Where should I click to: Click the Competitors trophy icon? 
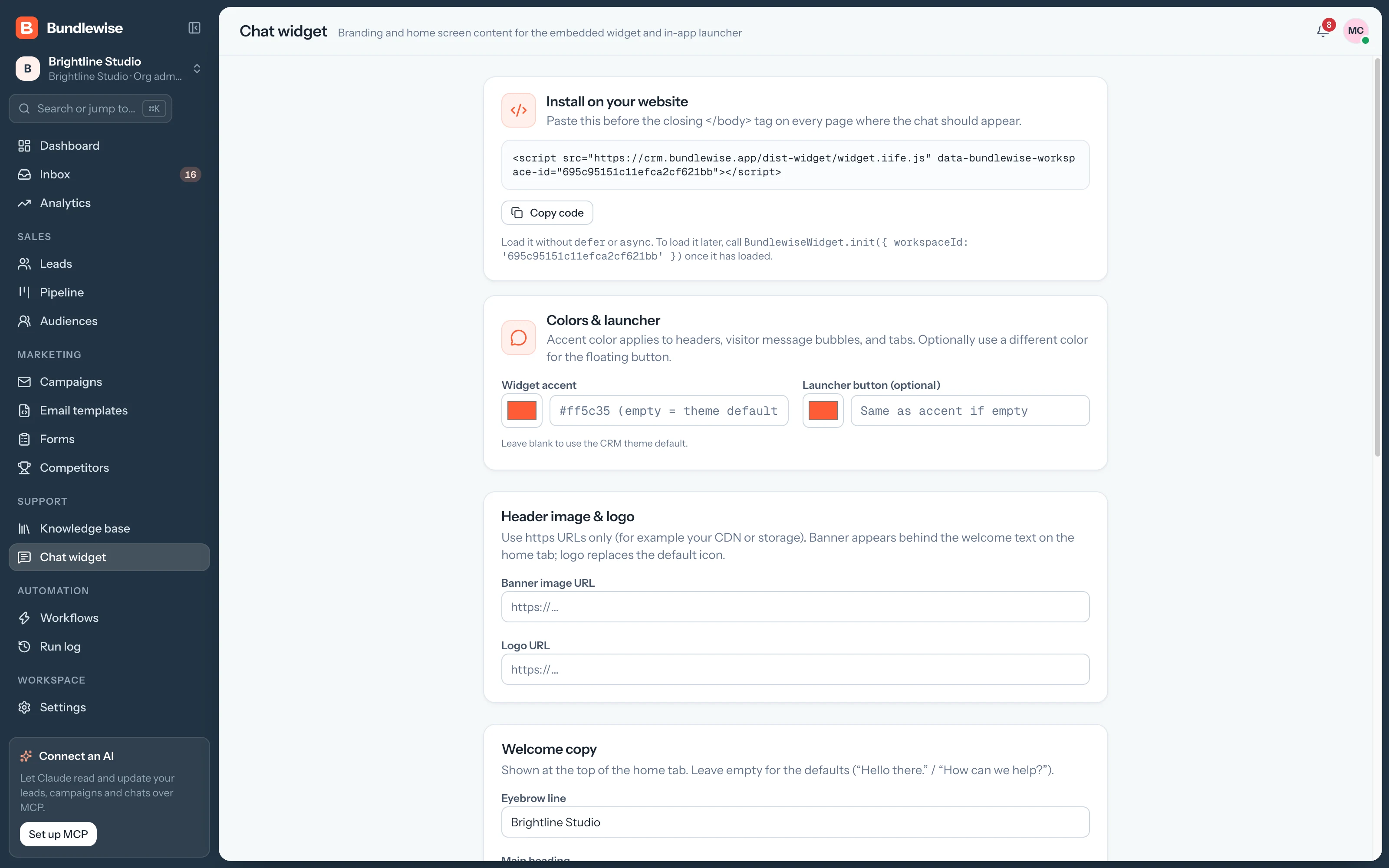24,468
